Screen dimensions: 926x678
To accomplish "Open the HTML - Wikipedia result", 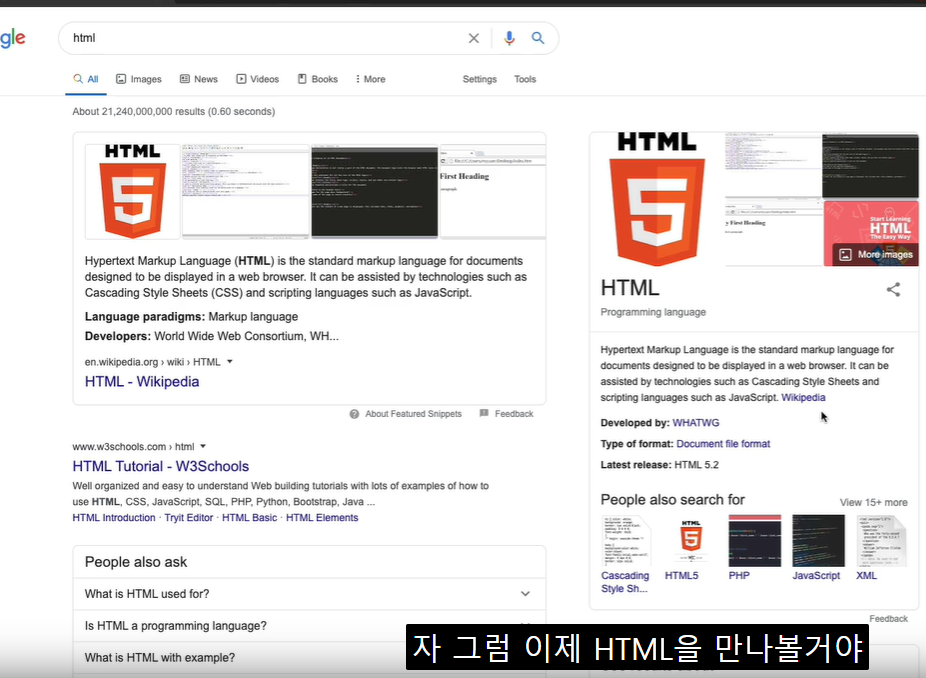I will click(142, 382).
